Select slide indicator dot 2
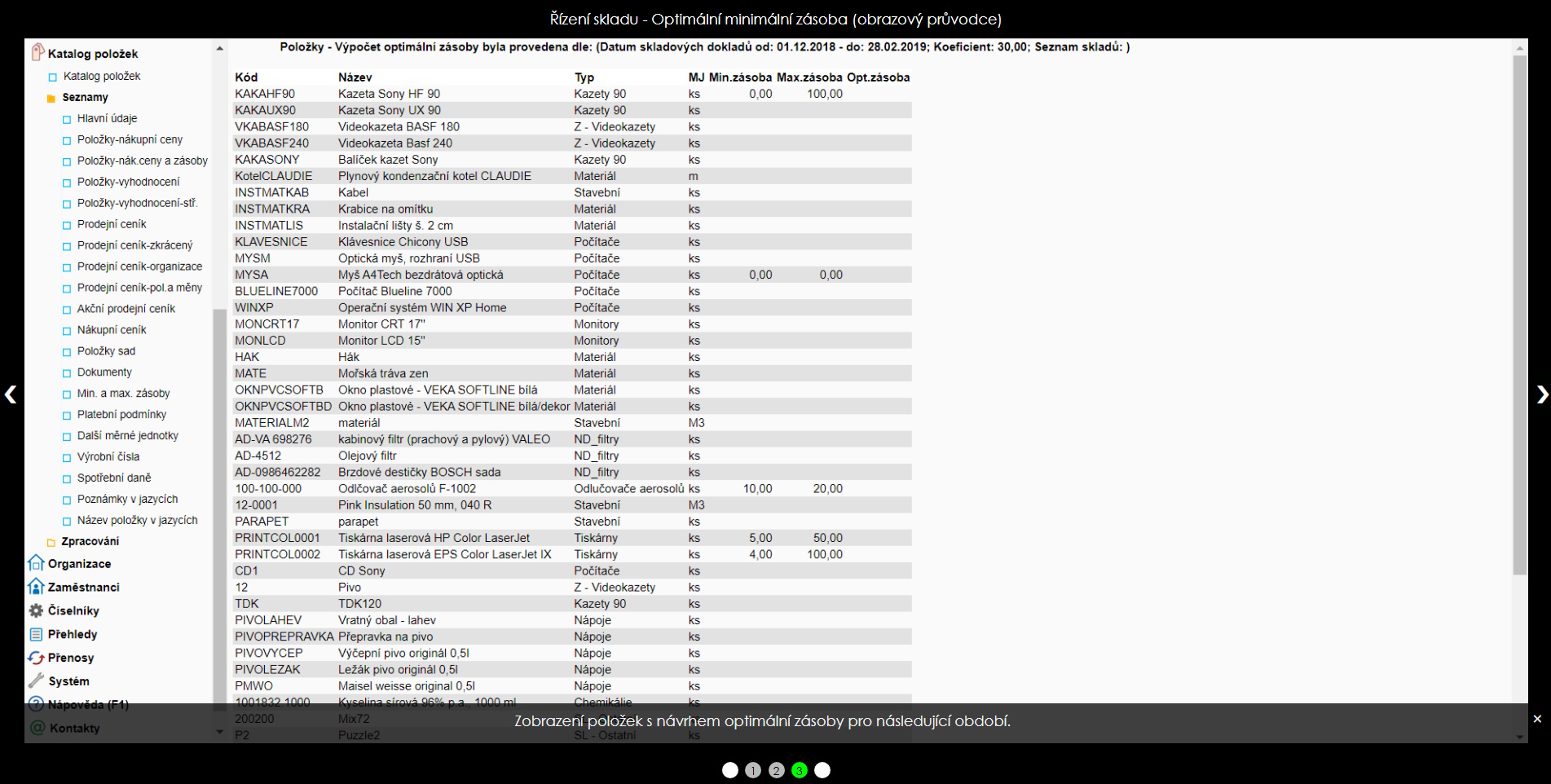The width and height of the screenshot is (1551, 784). [777, 770]
